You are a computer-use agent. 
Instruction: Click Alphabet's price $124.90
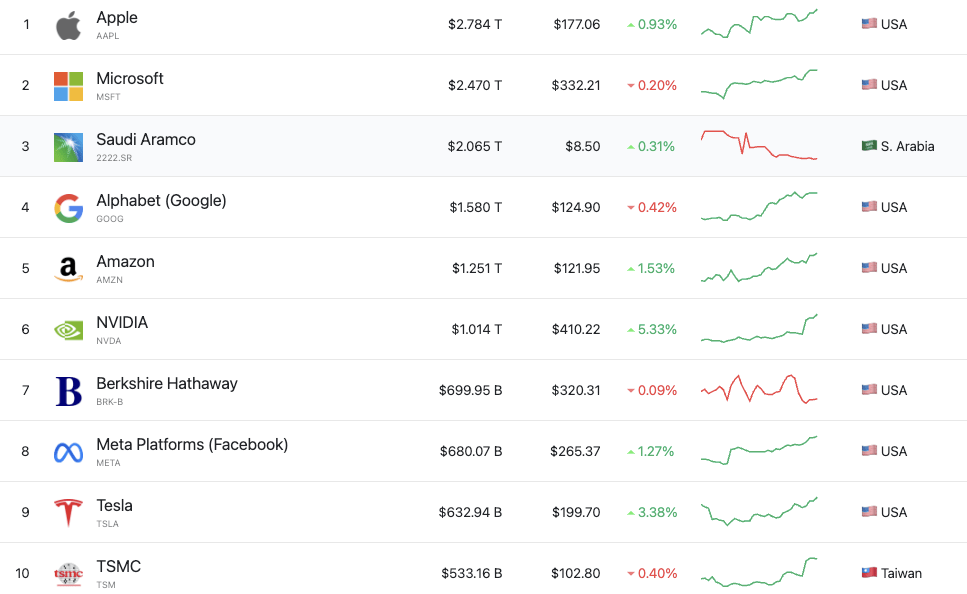click(x=576, y=208)
